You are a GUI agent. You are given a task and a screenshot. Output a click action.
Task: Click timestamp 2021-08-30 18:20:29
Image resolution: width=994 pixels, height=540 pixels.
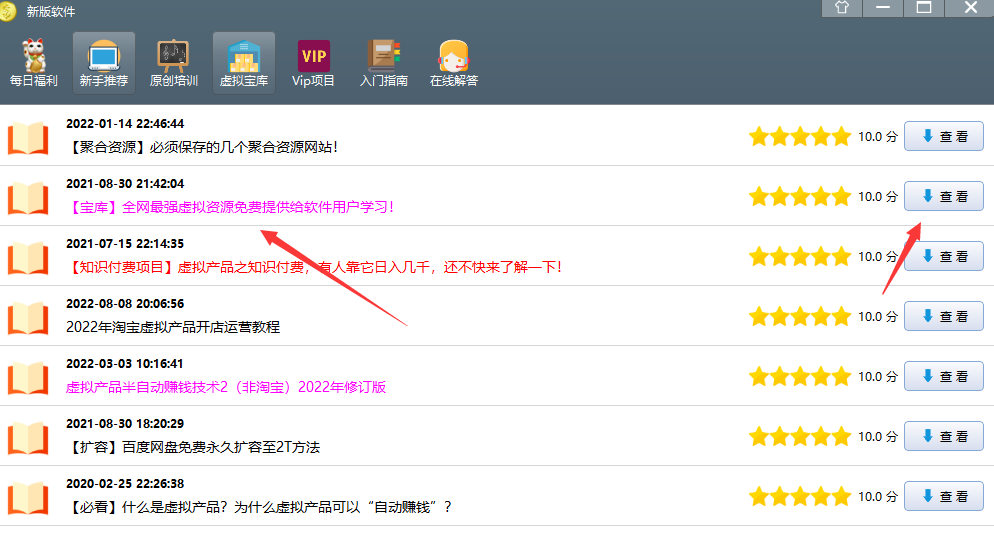[125, 424]
